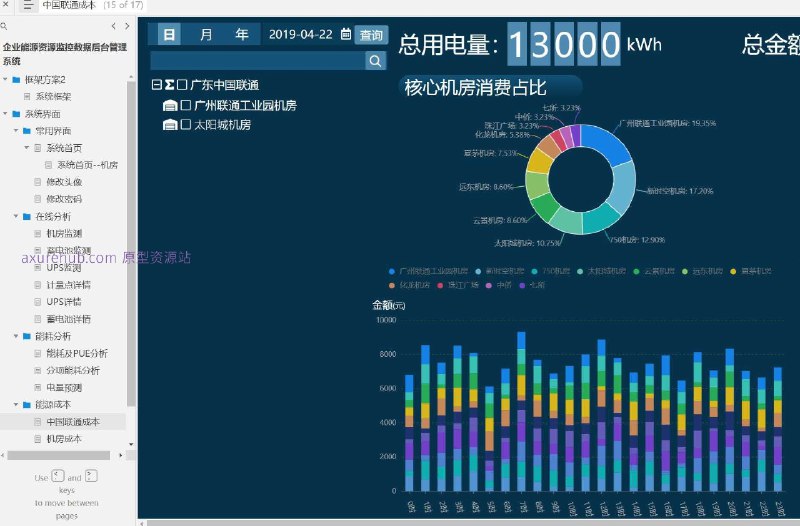Click sidebar horizontal scroll right arrow
This screenshot has width=800, height=526.
coord(120,455)
